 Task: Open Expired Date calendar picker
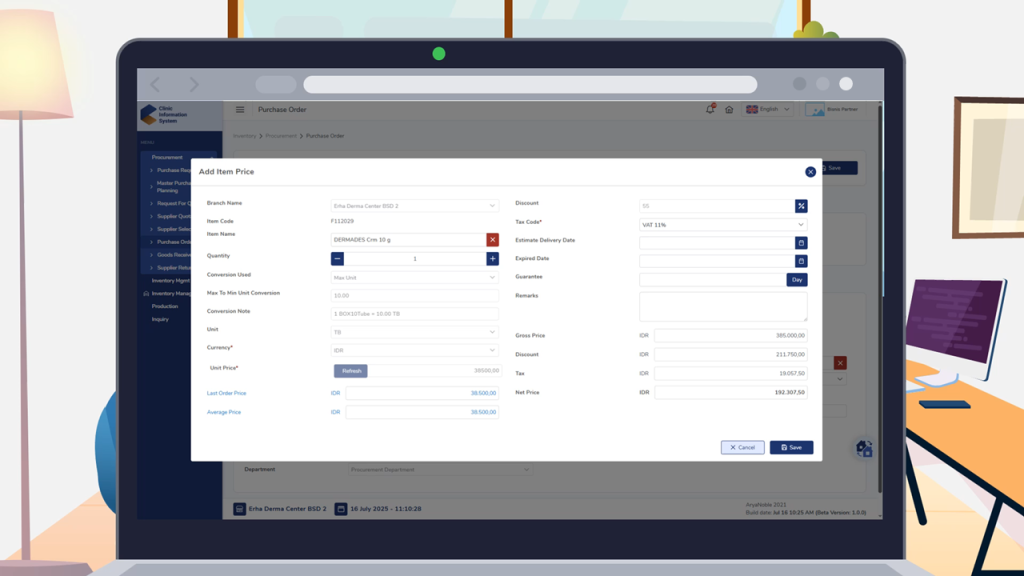pyautogui.click(x=801, y=261)
